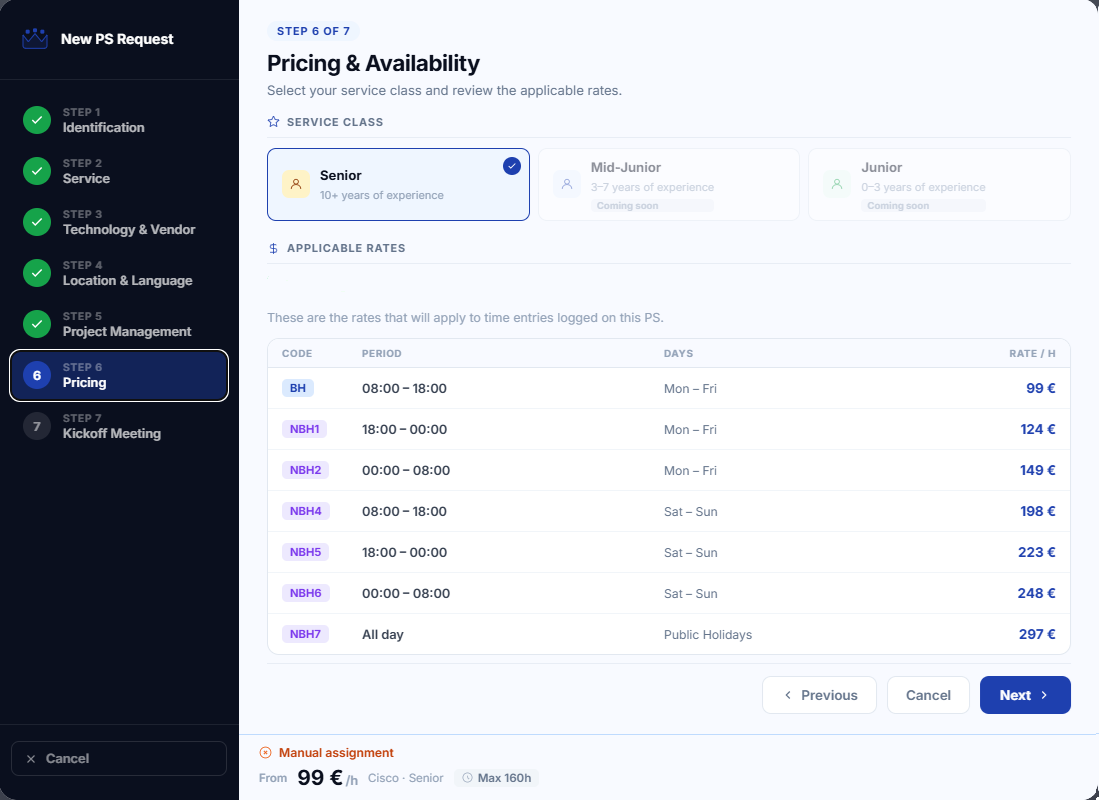Click the dollar icon beside Applicable Rates

(273, 248)
